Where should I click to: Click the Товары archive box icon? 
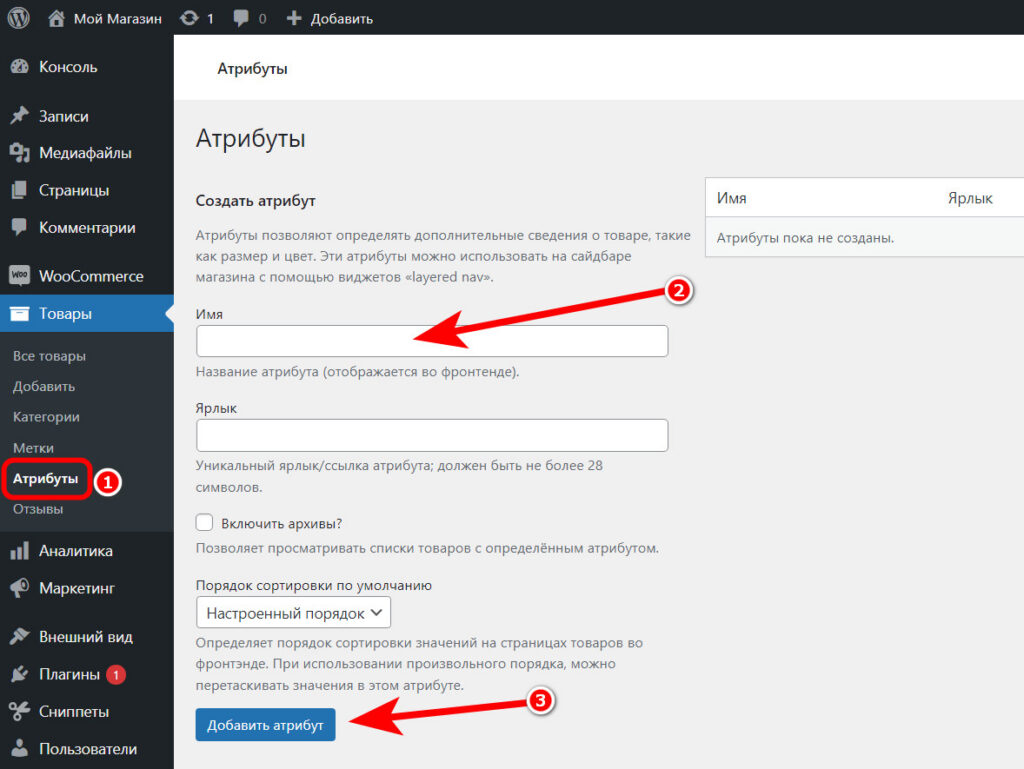(x=20, y=313)
